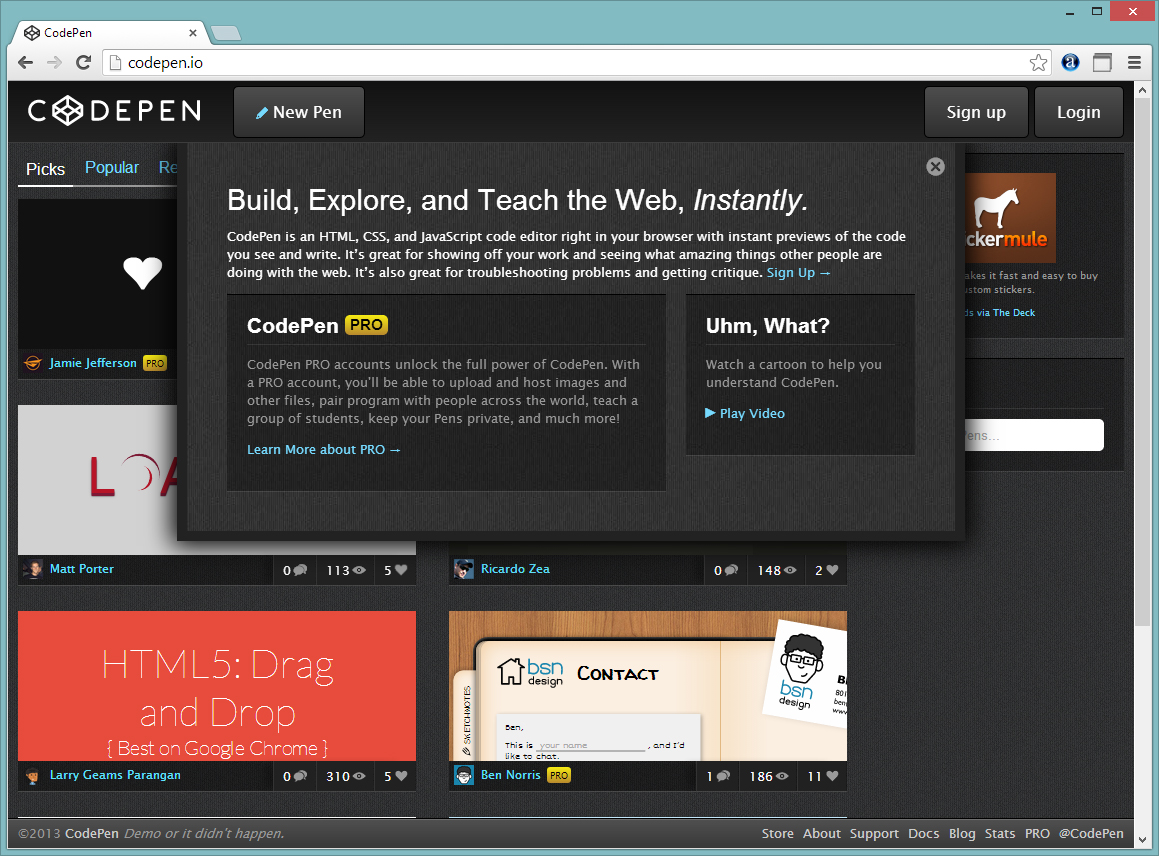The width and height of the screenshot is (1159, 856).
Task: Click the Sign up button
Action: [x=976, y=112]
